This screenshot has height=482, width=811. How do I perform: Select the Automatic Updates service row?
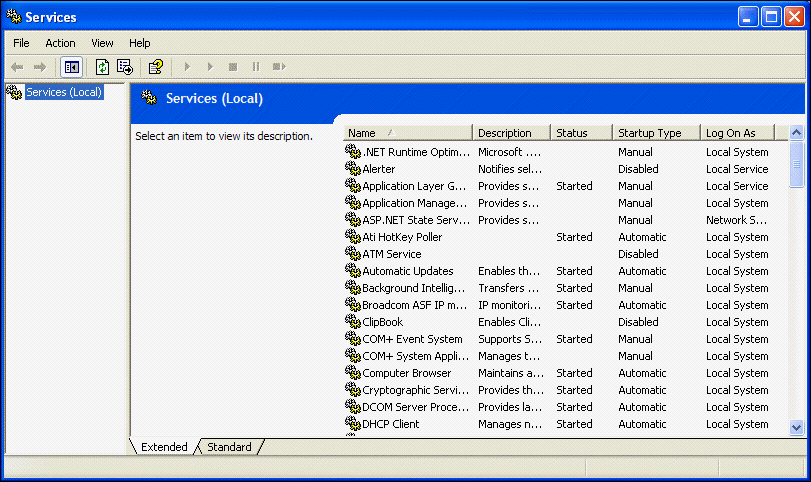tap(407, 271)
